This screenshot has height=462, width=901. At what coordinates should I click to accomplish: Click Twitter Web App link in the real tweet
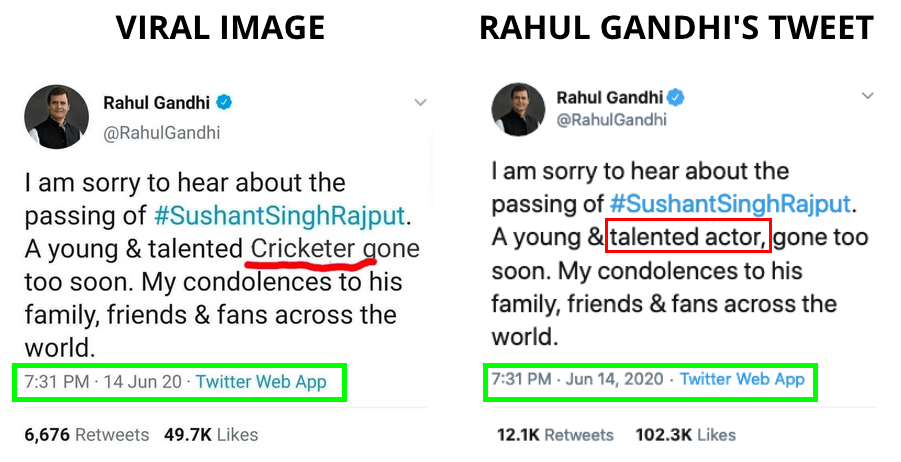(742, 379)
